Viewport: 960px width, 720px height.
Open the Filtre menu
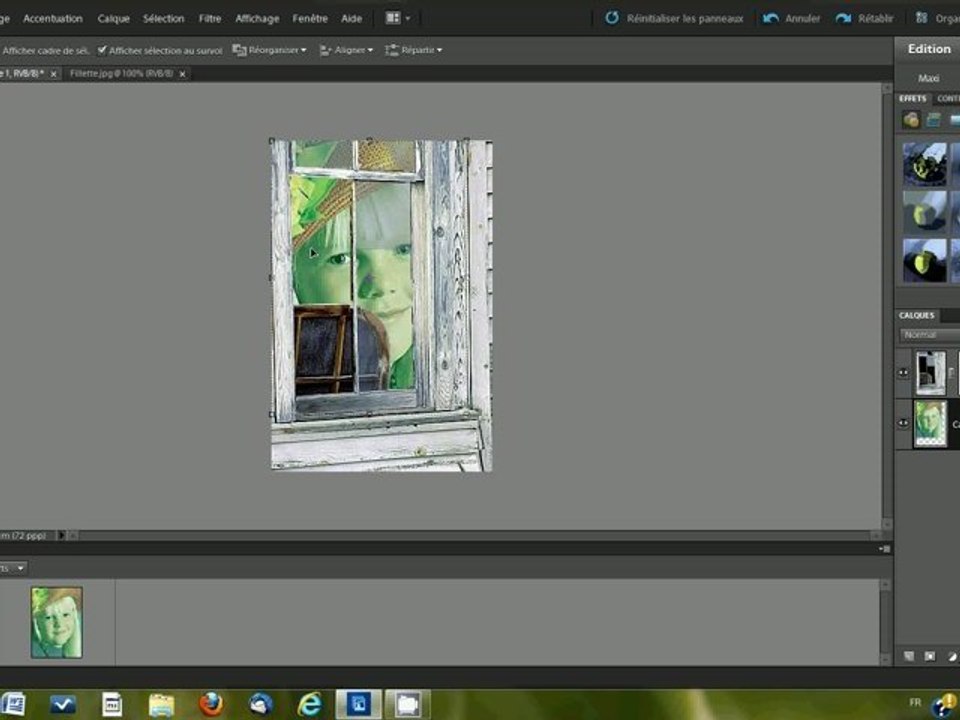[x=210, y=18]
